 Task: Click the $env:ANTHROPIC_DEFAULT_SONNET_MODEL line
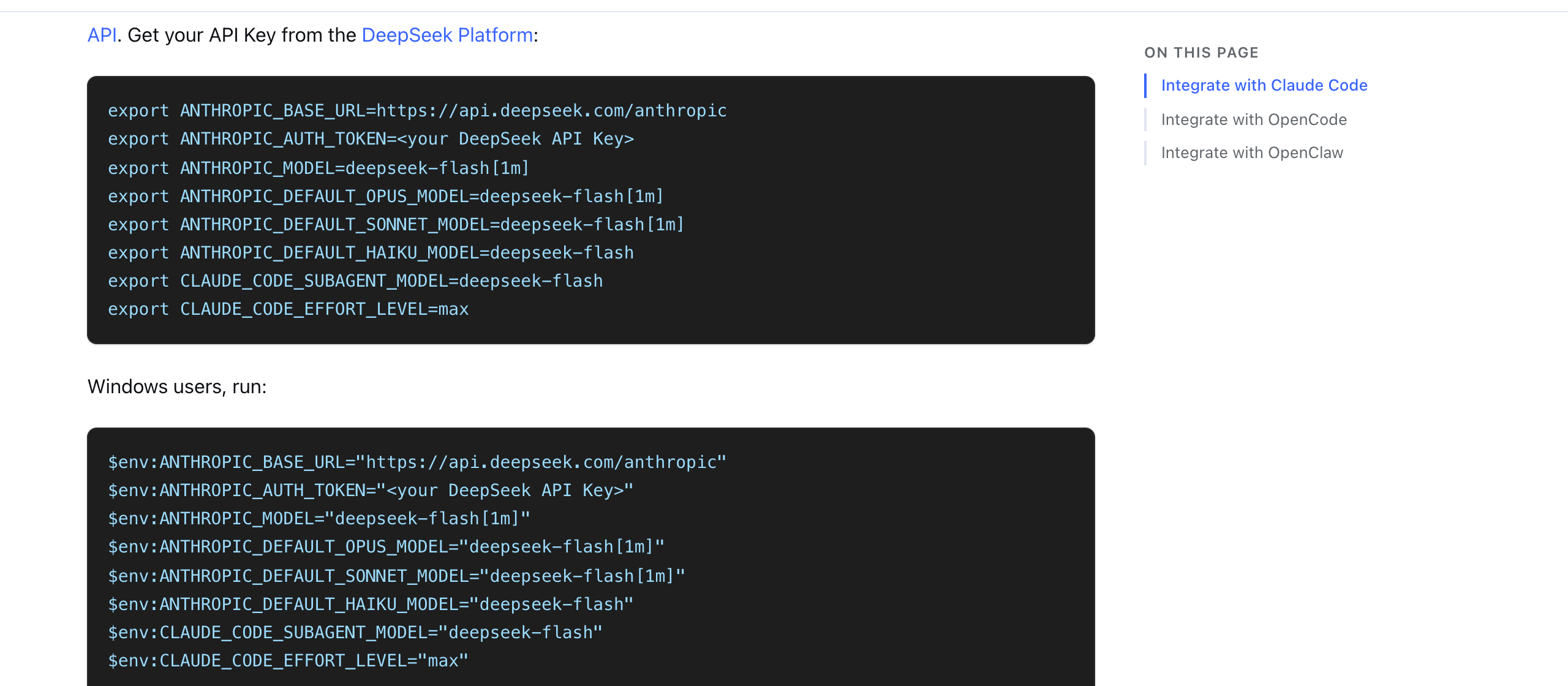(396, 576)
